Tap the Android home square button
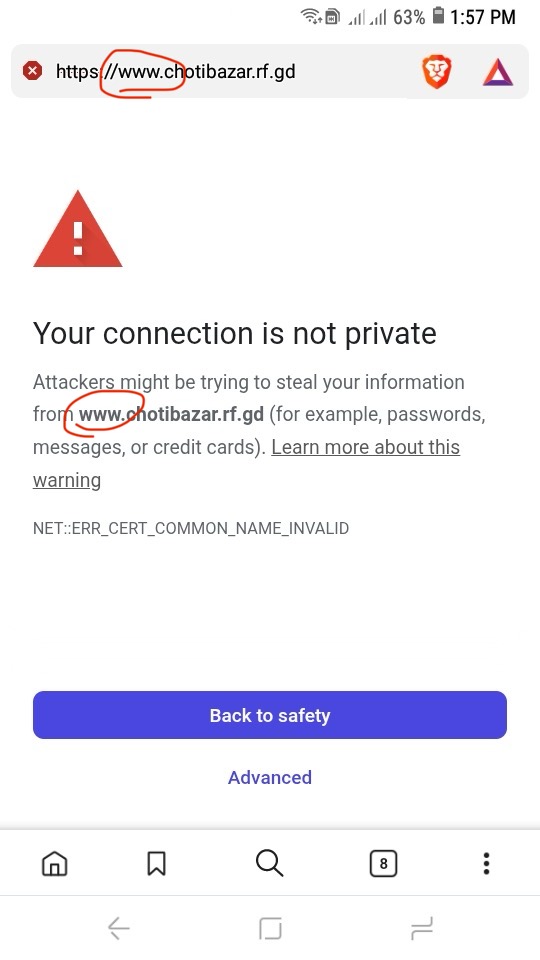This screenshot has width=540, height=960. [270, 928]
